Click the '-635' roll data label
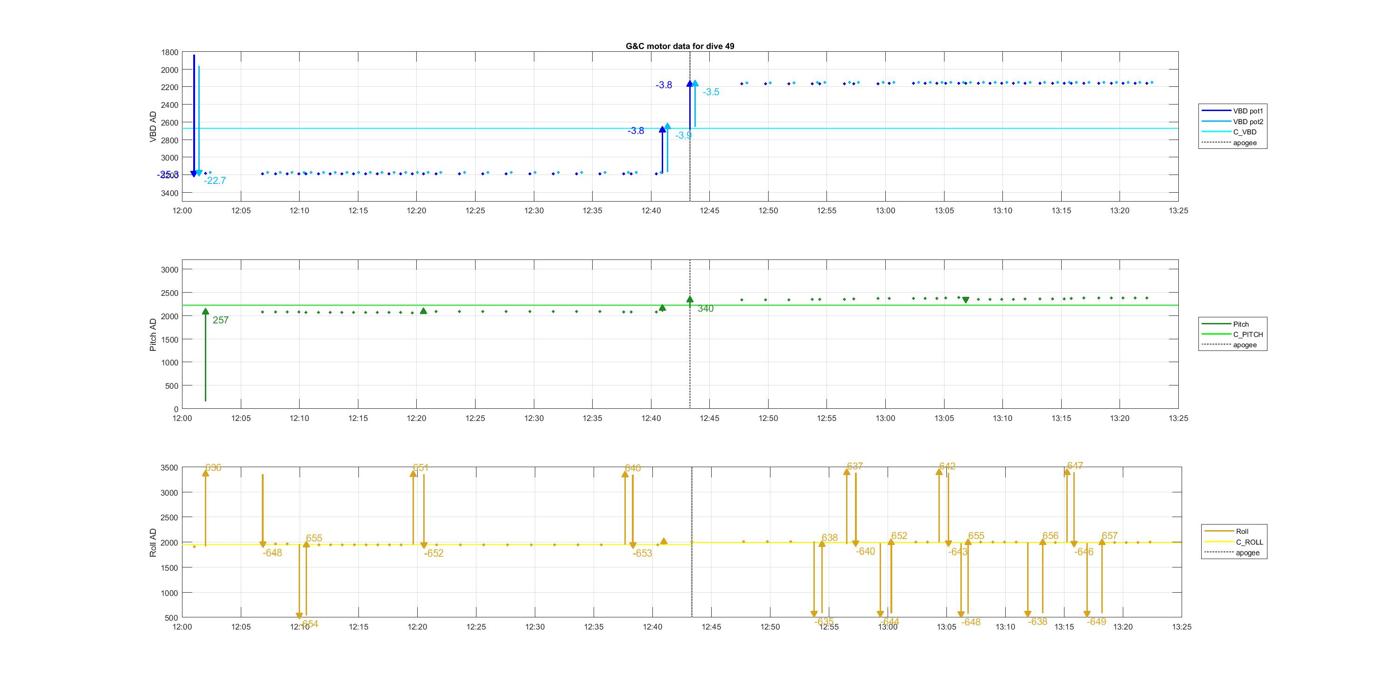1400x693 pixels. (x=824, y=621)
